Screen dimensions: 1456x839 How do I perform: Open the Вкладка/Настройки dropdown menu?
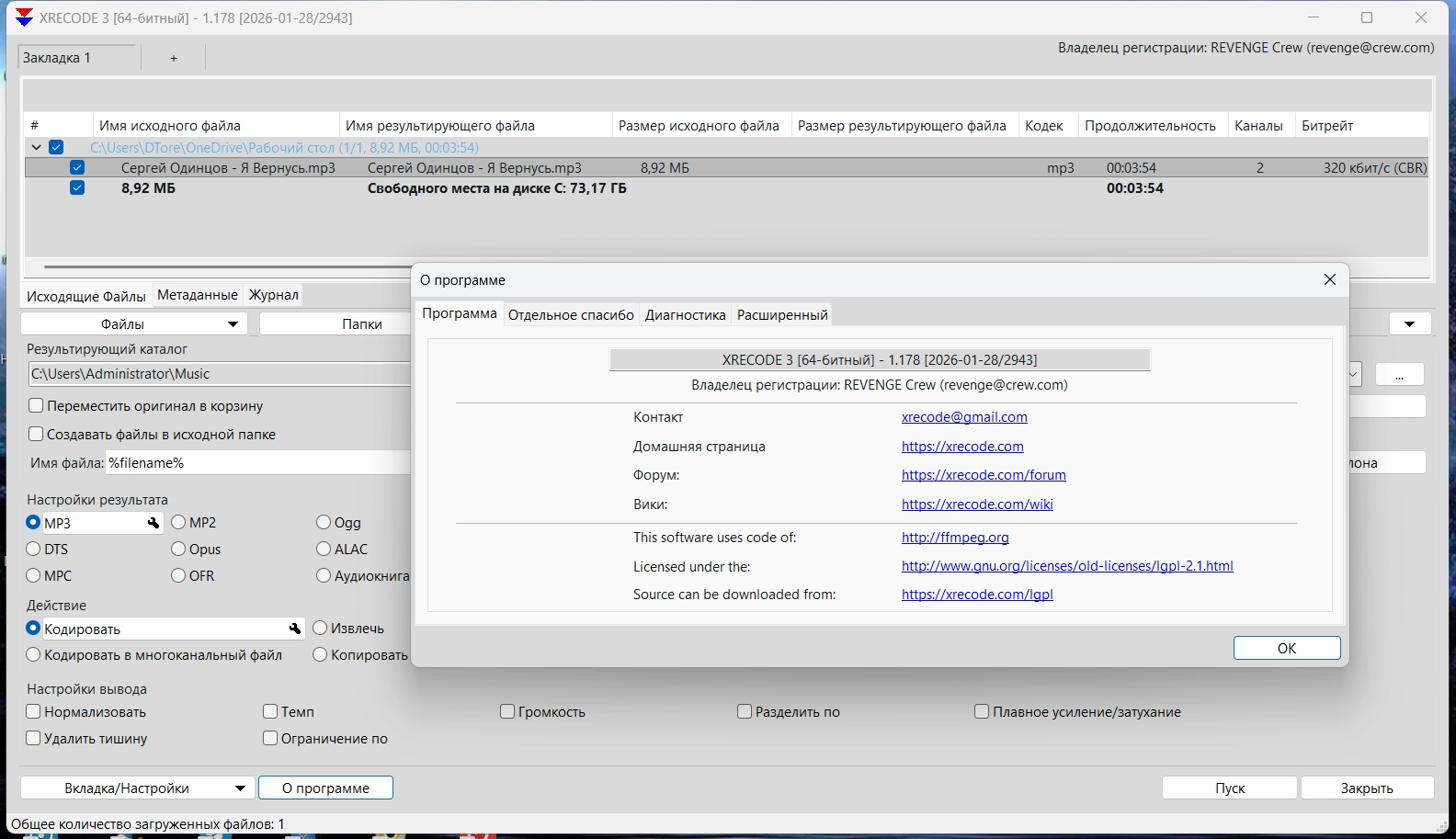pos(137,788)
